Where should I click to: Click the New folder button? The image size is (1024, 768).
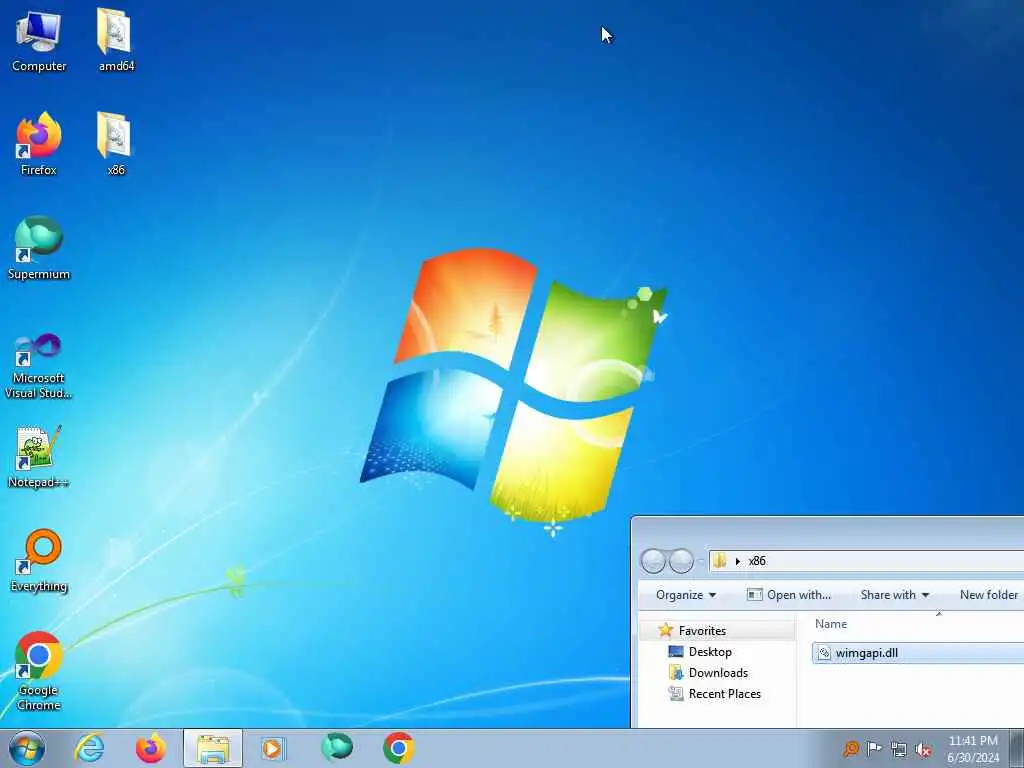coord(989,595)
